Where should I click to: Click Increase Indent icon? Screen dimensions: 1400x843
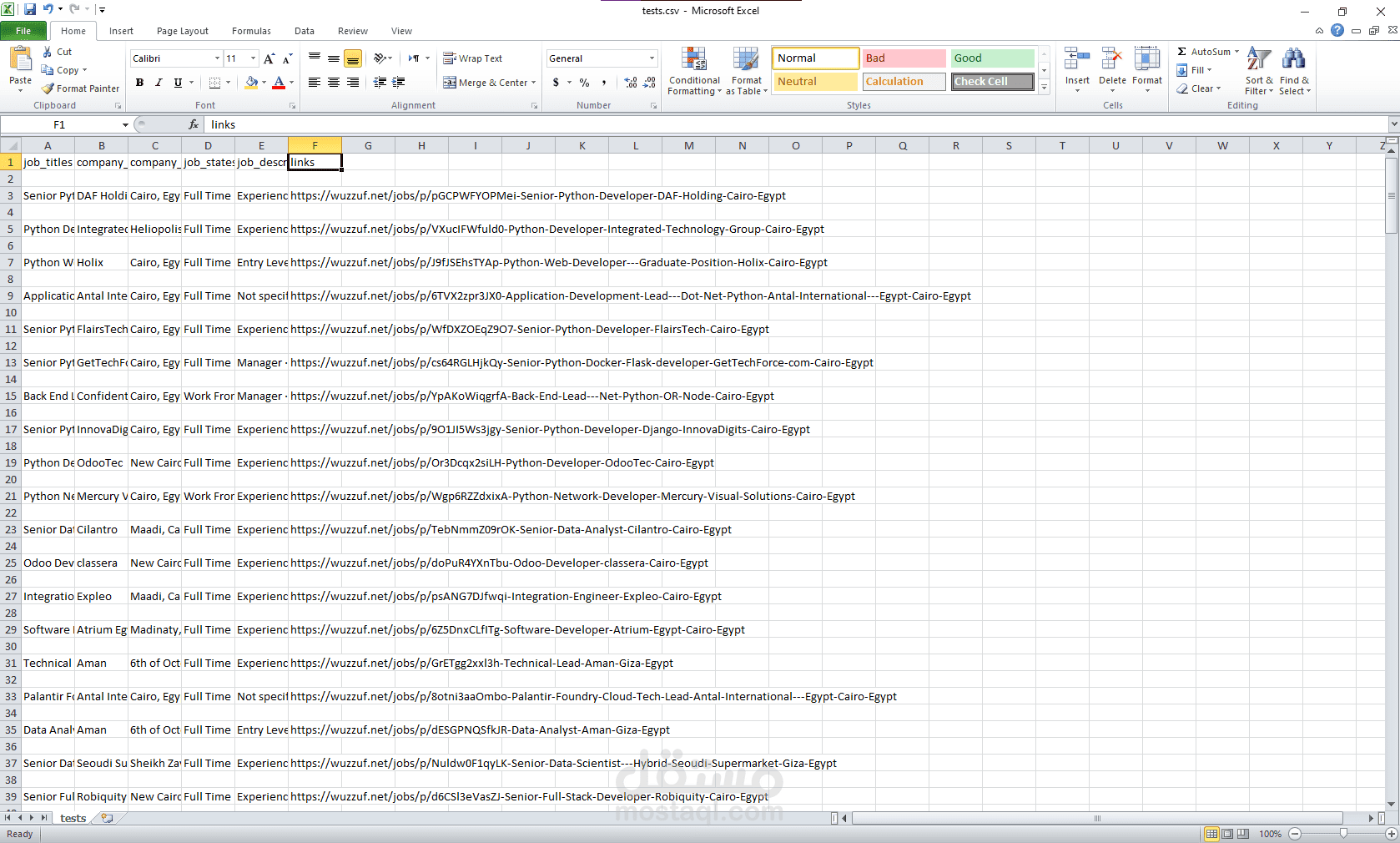pos(399,83)
